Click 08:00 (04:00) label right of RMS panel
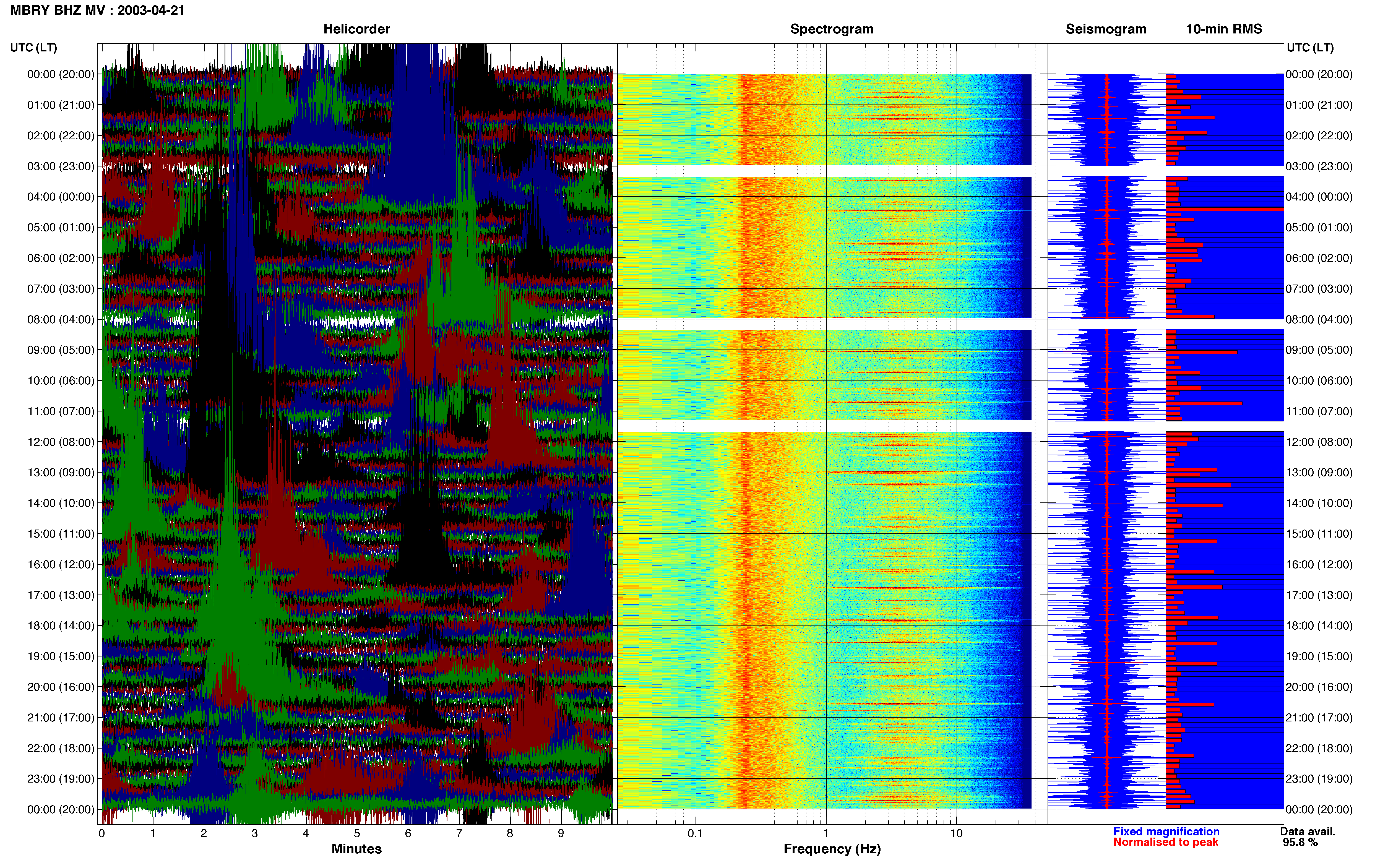The width and height of the screenshot is (1388, 868). pyautogui.click(x=1319, y=319)
